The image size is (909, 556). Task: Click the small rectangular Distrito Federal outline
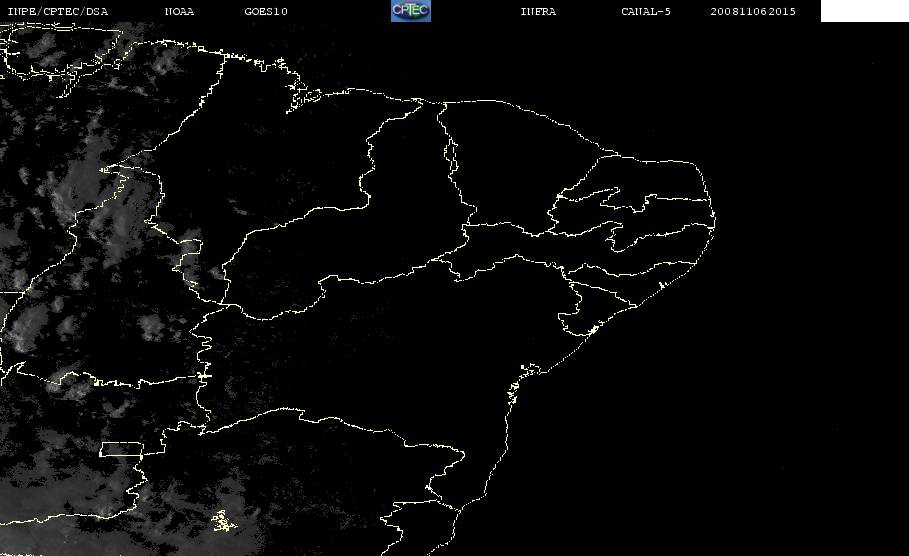tap(122, 449)
